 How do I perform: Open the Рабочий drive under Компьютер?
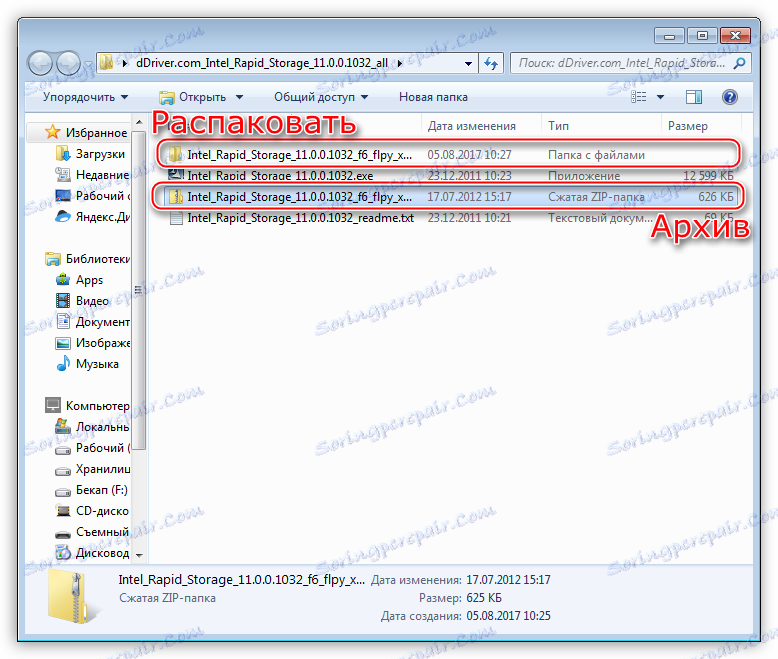tap(92, 448)
